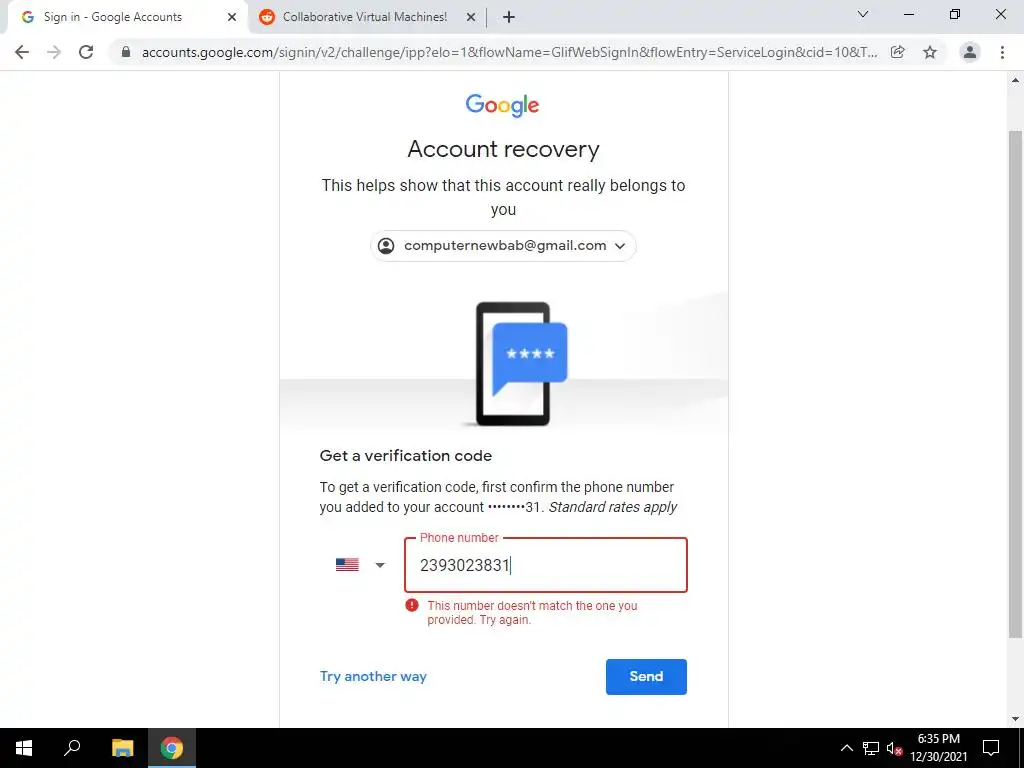Viewport: 1024px width, 768px height.
Task: Bookmark this page with the star icon
Action: pyautogui.click(x=930, y=52)
